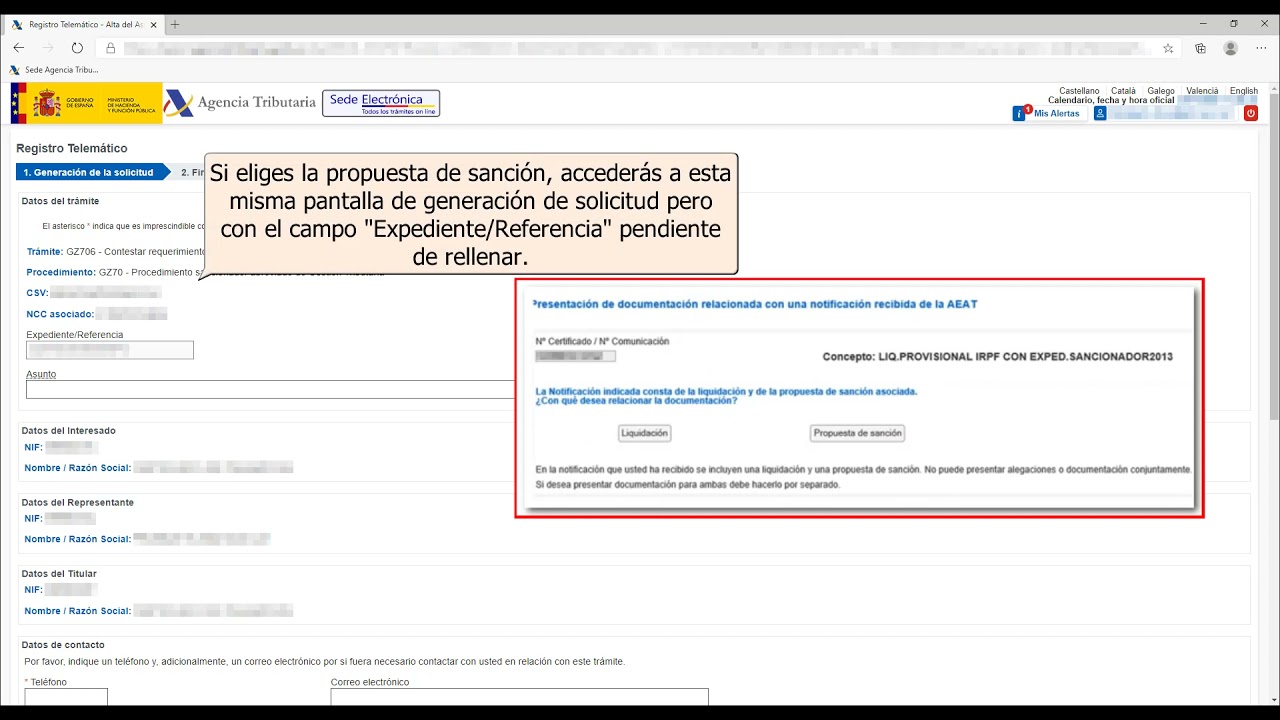Click the Expediente/Referencia input field
Image resolution: width=1280 pixels, height=720 pixels.
pyautogui.click(x=110, y=350)
